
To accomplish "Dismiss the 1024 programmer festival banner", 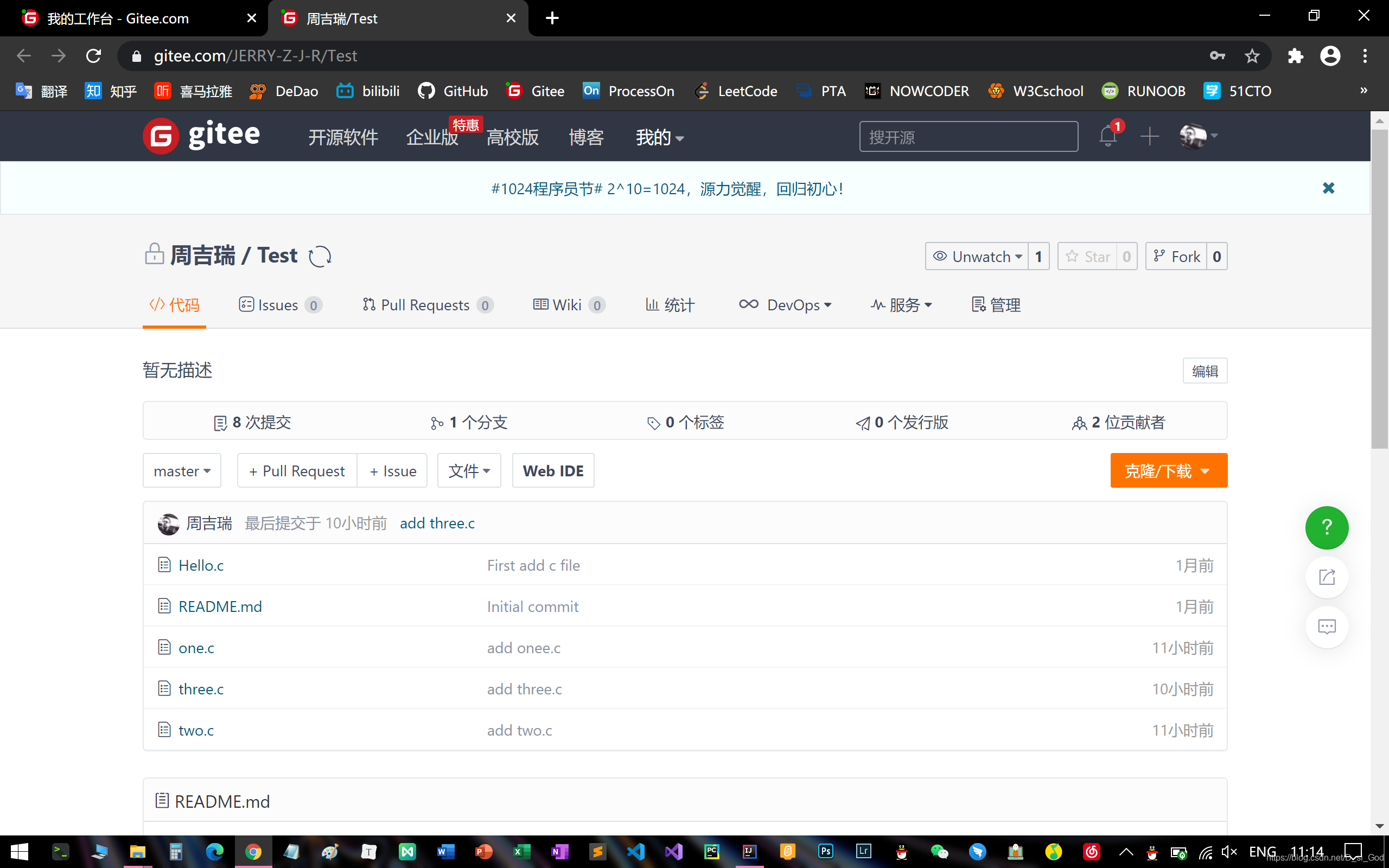I will 1328,188.
